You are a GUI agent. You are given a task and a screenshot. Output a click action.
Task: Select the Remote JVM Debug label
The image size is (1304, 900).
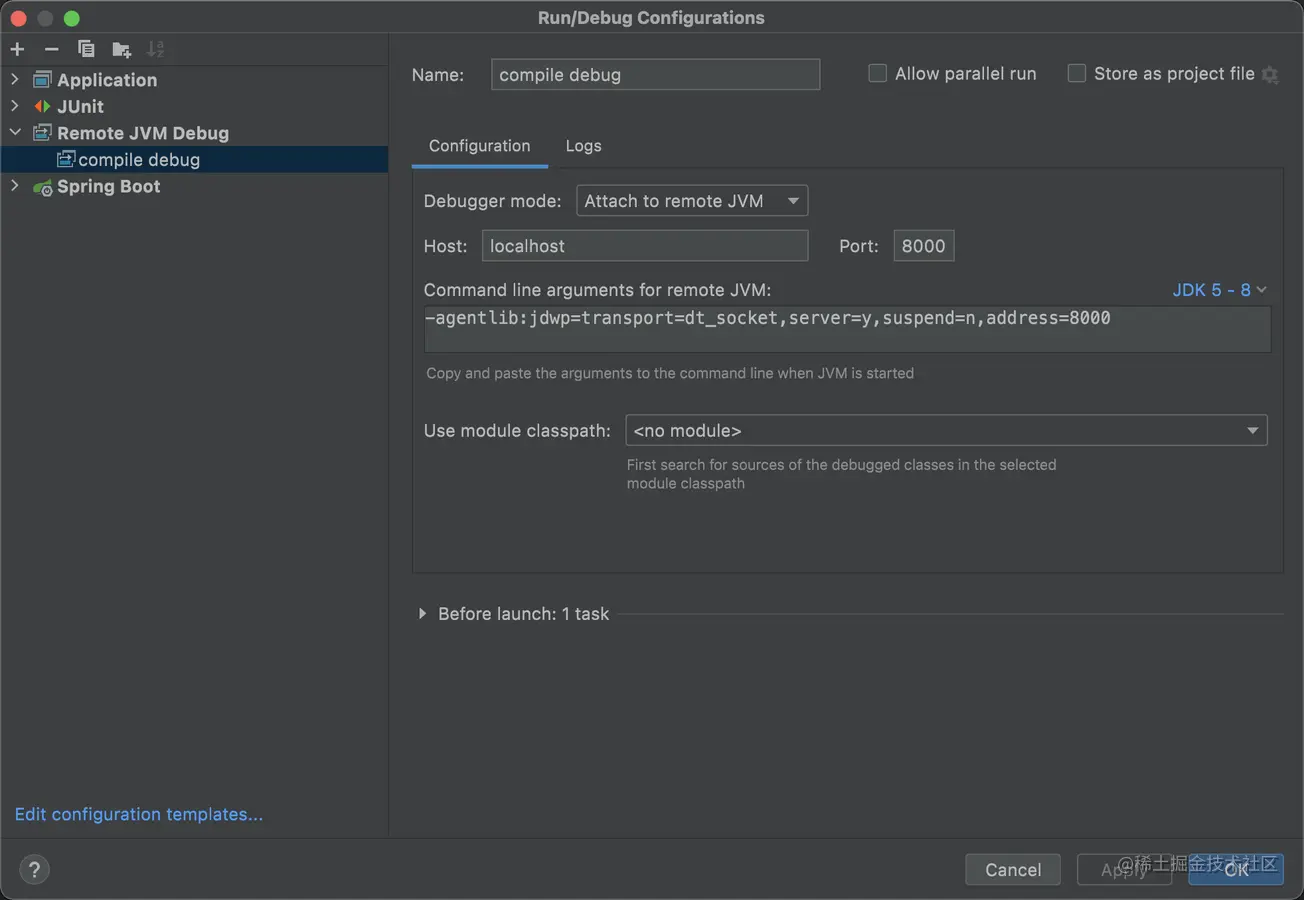(143, 133)
